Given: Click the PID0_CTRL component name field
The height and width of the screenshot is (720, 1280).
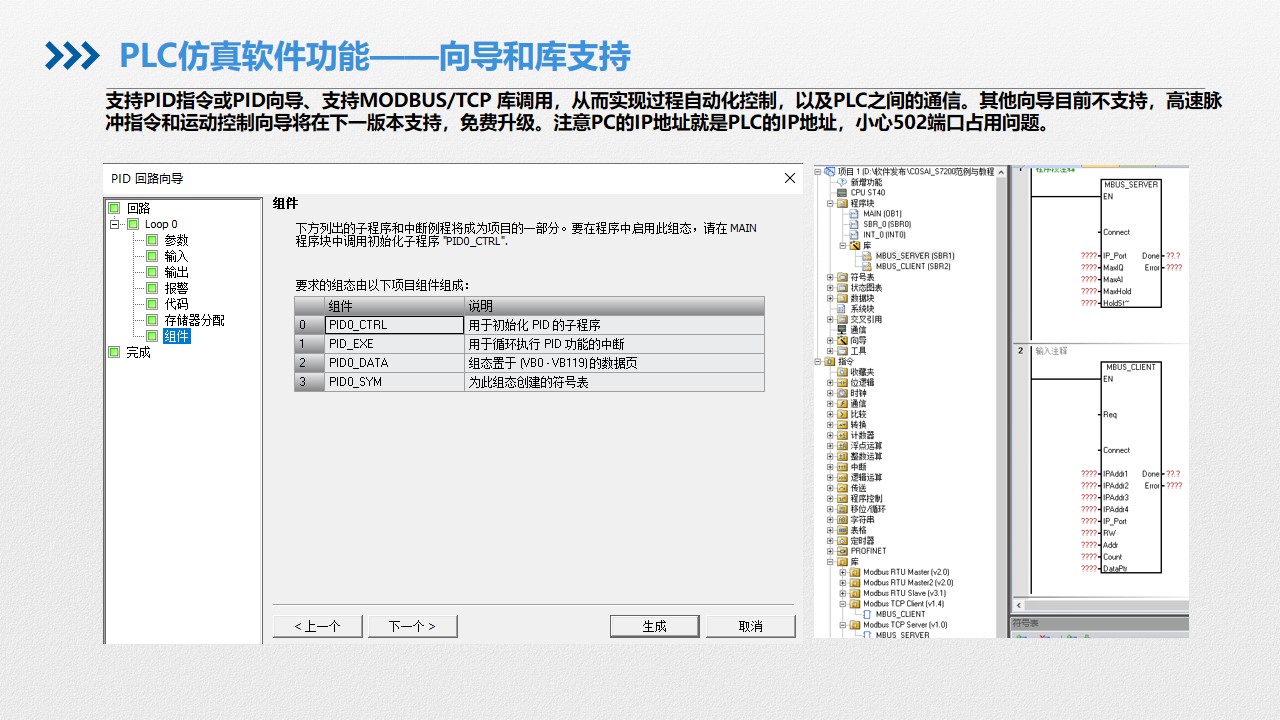Looking at the screenshot, I should click(394, 325).
